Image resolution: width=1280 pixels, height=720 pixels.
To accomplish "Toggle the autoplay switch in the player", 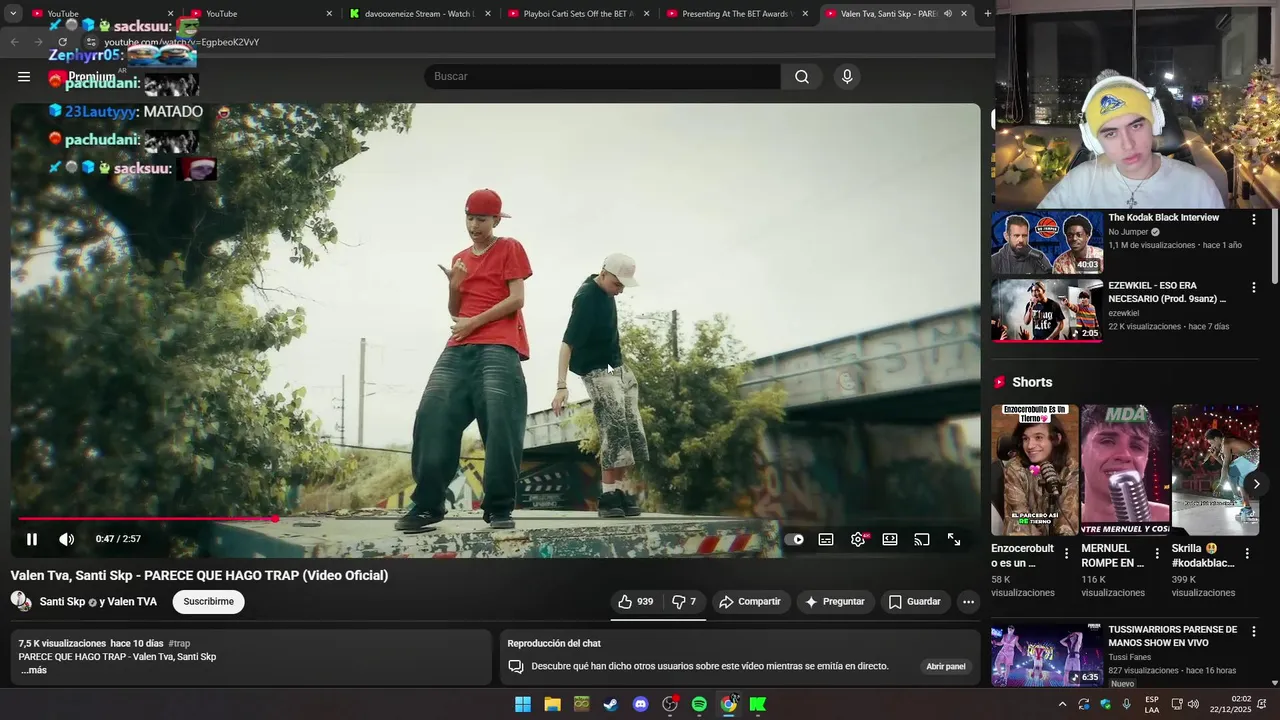I will [794, 539].
